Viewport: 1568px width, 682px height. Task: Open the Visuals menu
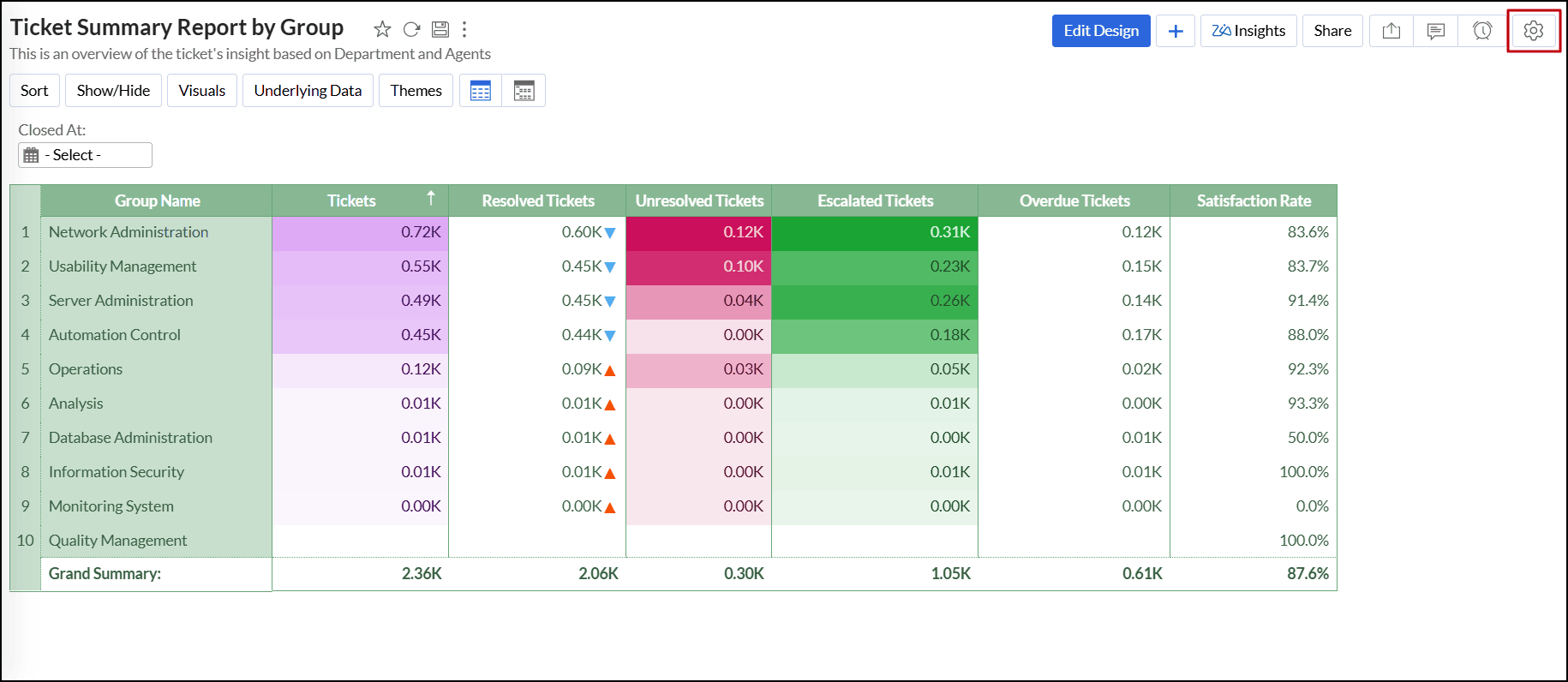[202, 91]
